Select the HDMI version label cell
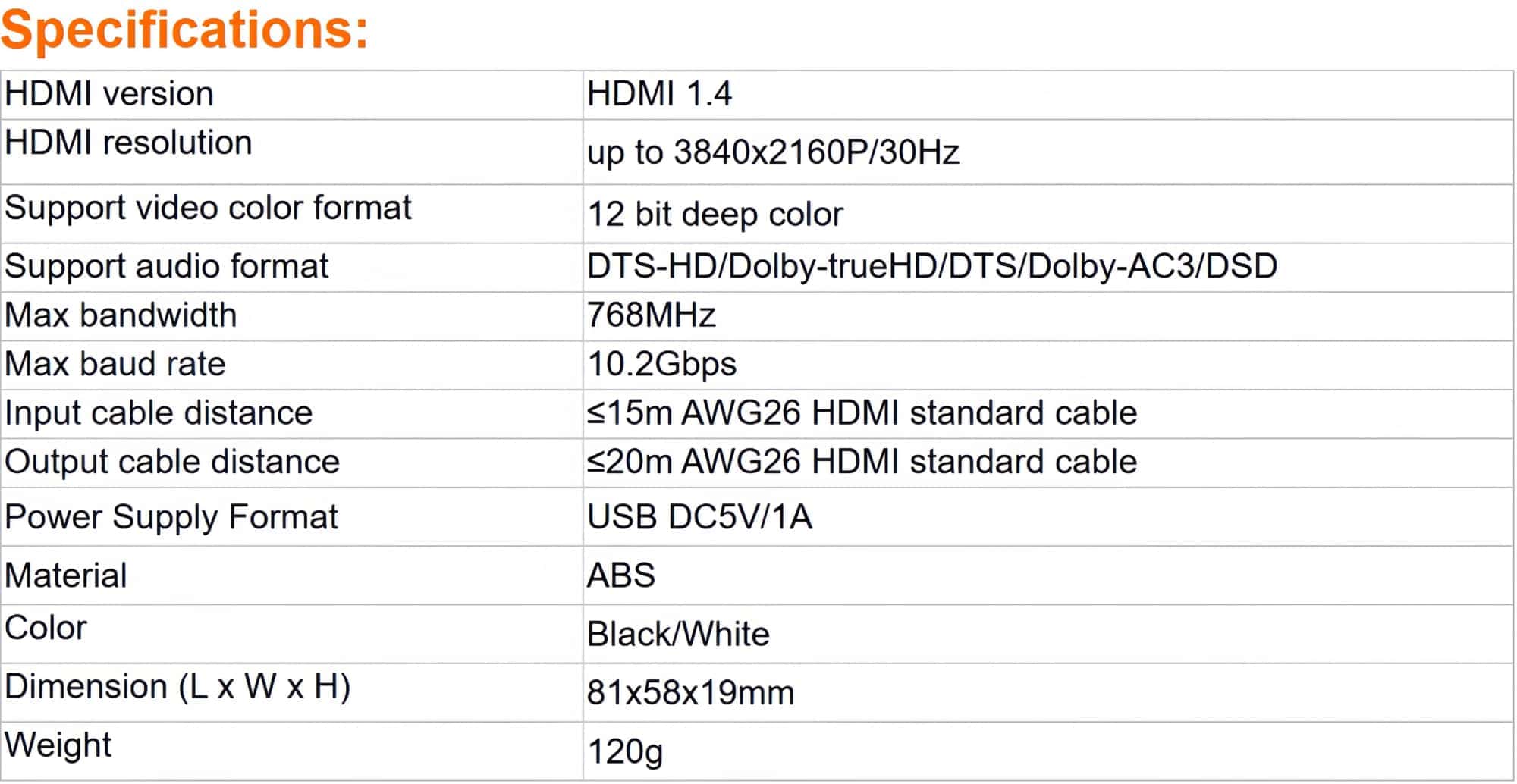This screenshot has height=784, width=1517. coord(109,94)
